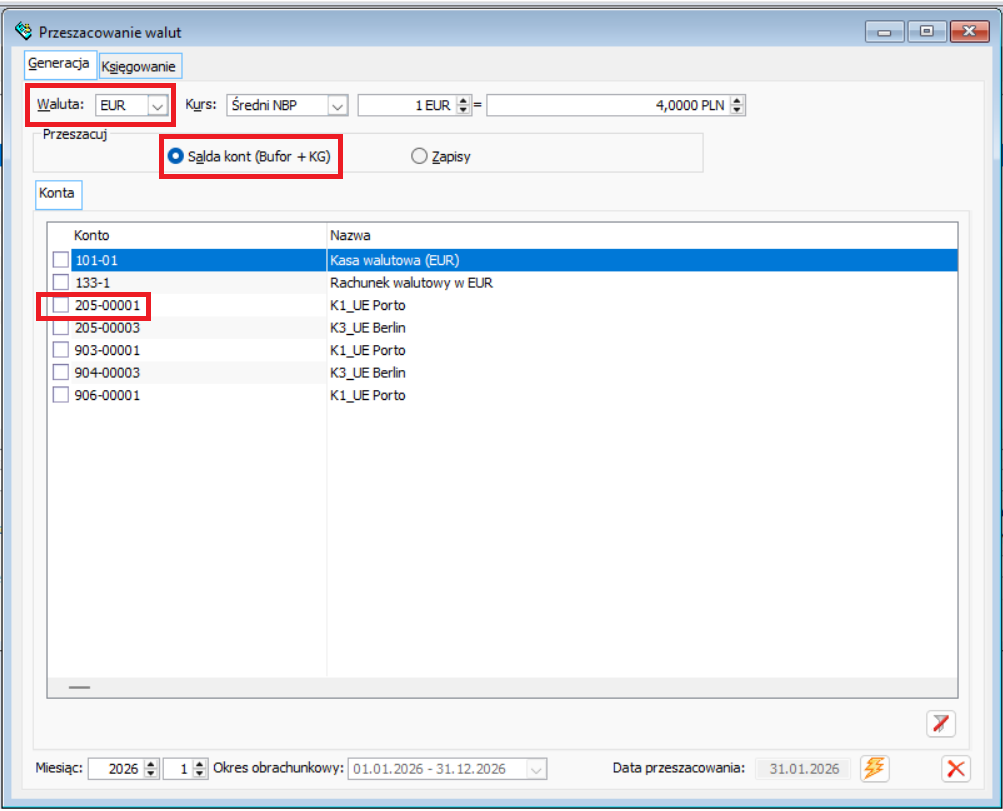Screen dimensions: 1003x811
Task: Select the Zapisy radio button
Action: point(420,156)
